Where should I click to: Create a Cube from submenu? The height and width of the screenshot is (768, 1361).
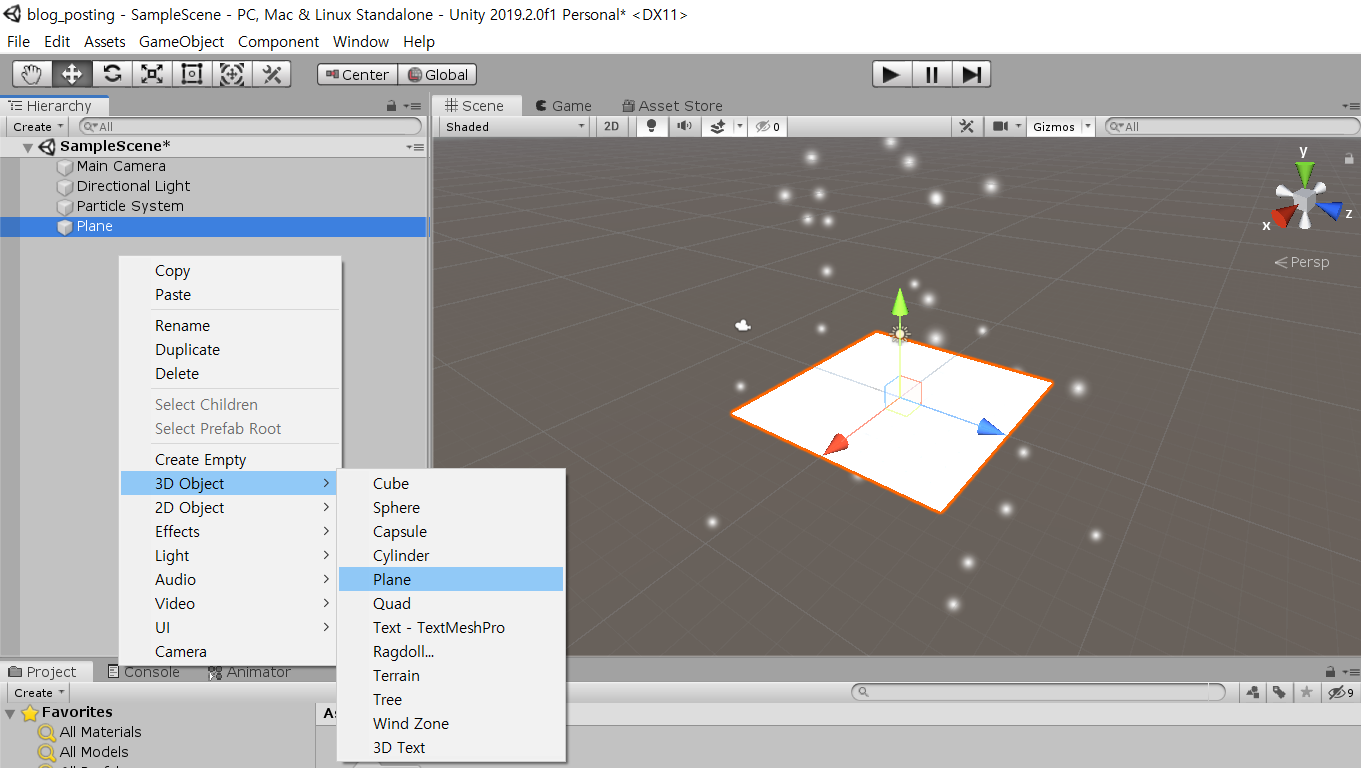(451, 484)
